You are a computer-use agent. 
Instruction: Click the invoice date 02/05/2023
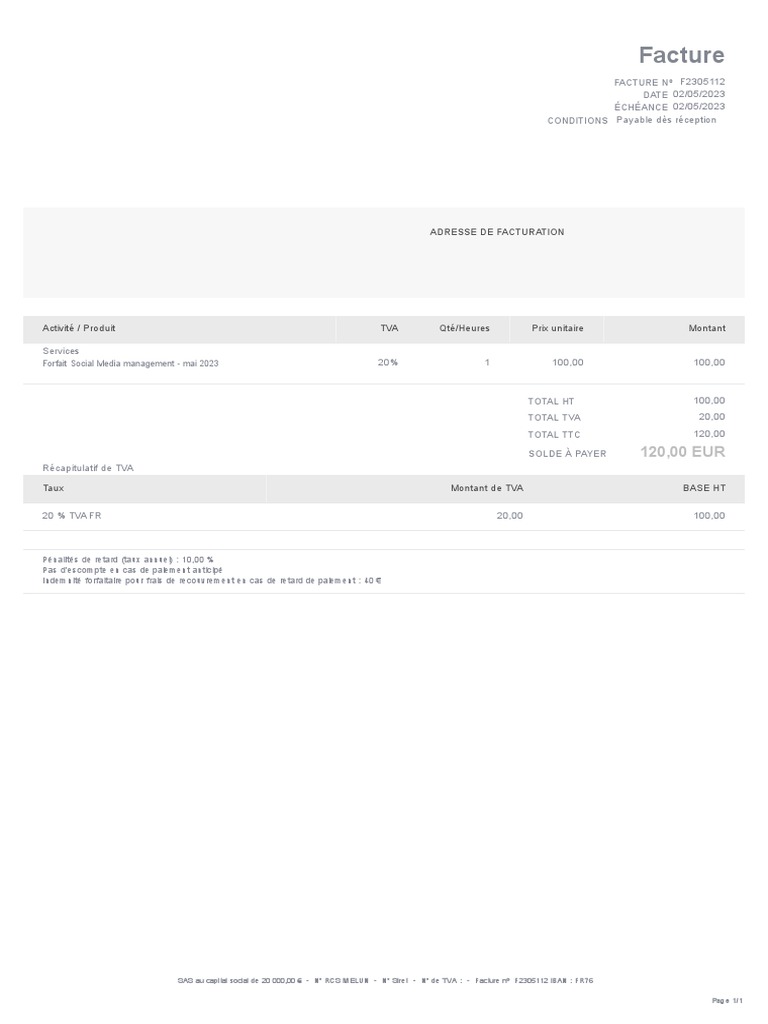(x=698, y=94)
